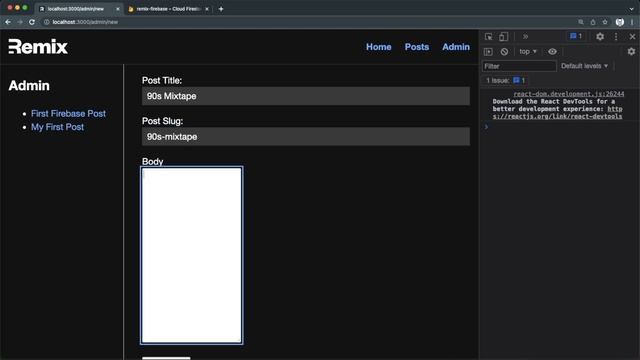The height and width of the screenshot is (360, 640).
Task: Bookmark this page with star icon
Action: click(605, 22)
